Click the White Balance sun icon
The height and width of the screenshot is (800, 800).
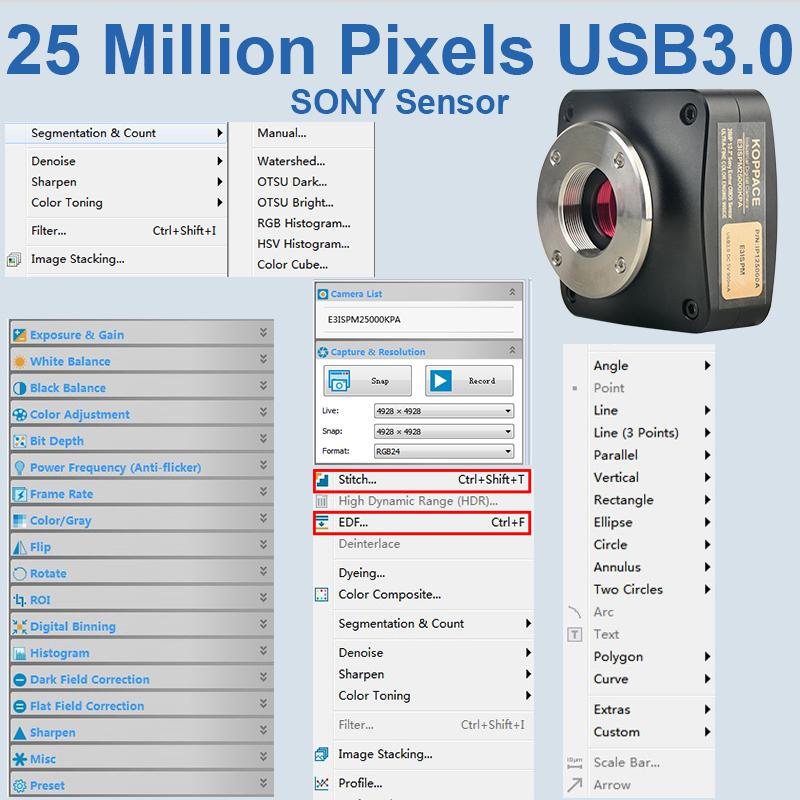(x=20, y=361)
